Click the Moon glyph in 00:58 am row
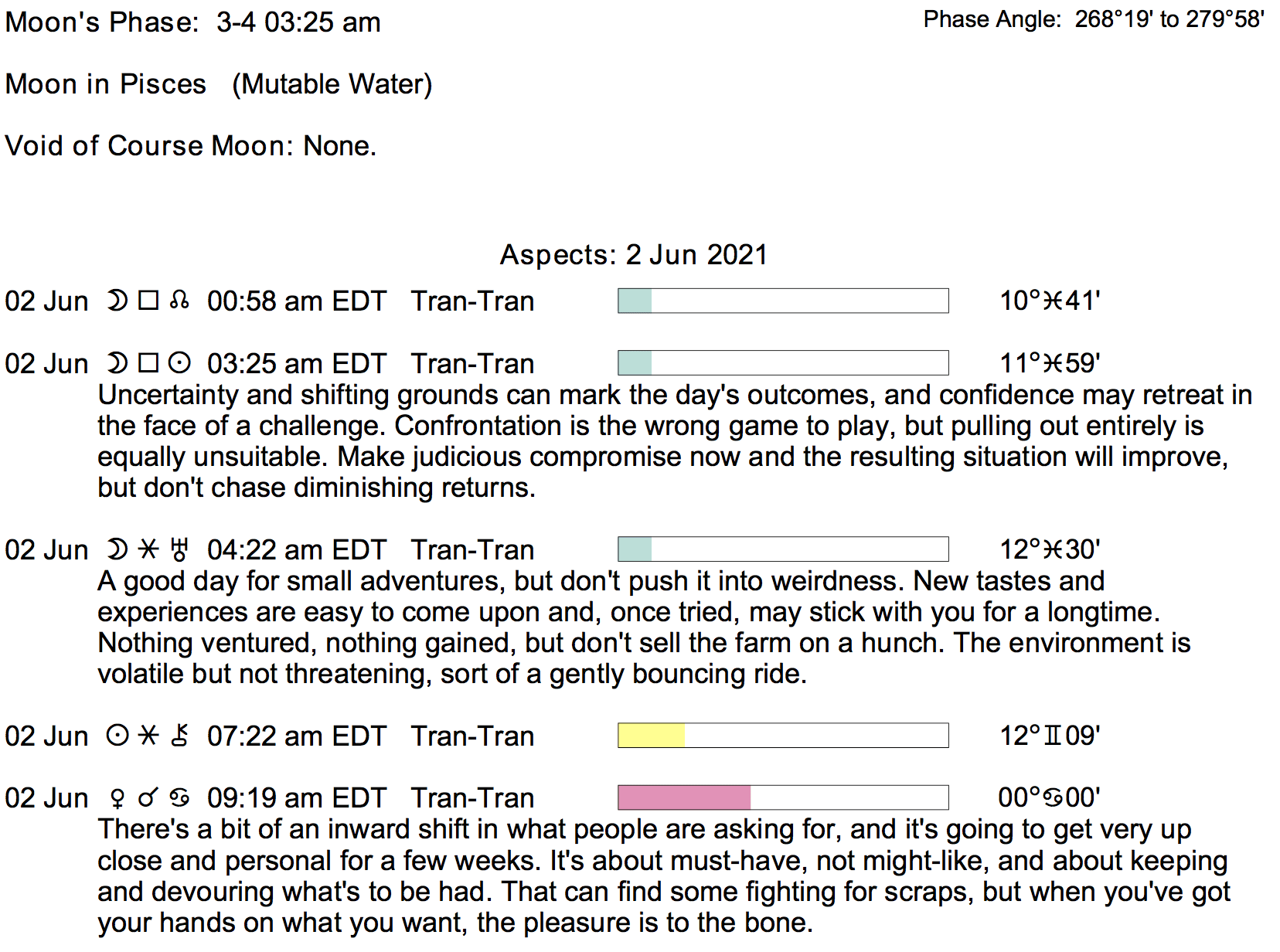 (117, 301)
